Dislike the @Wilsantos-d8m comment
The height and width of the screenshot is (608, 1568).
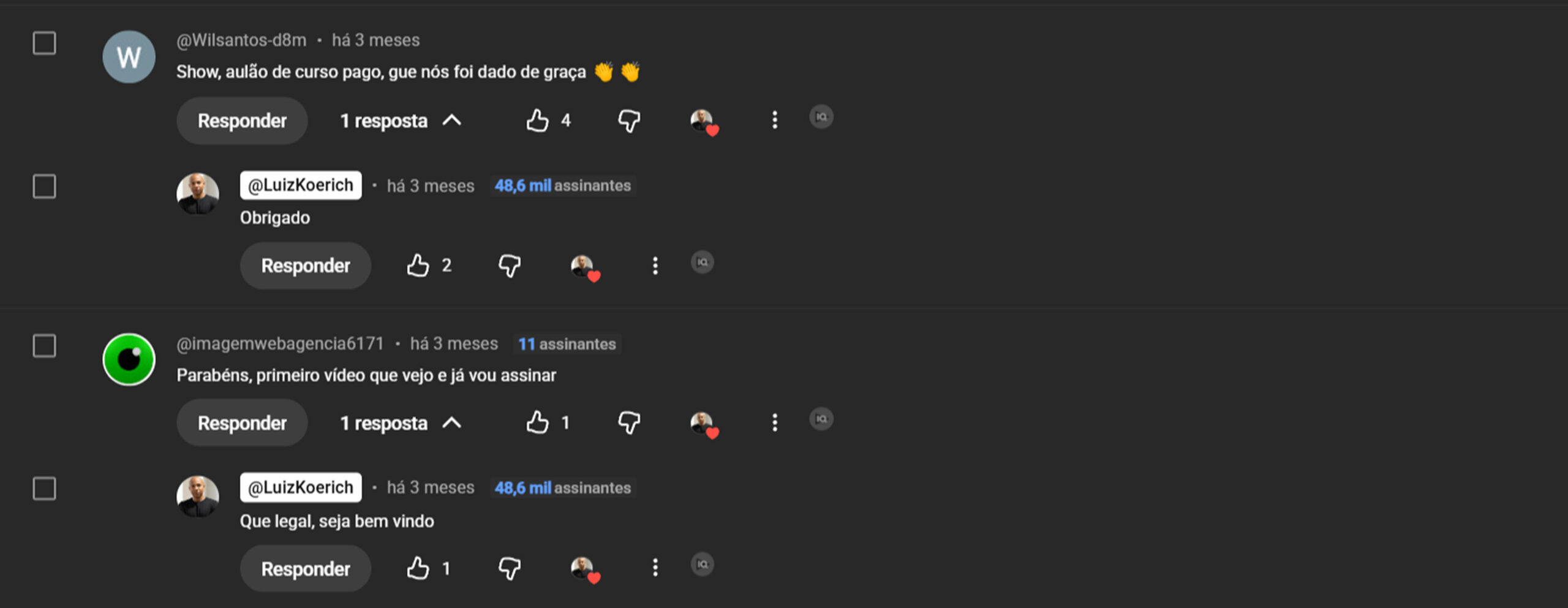point(629,121)
